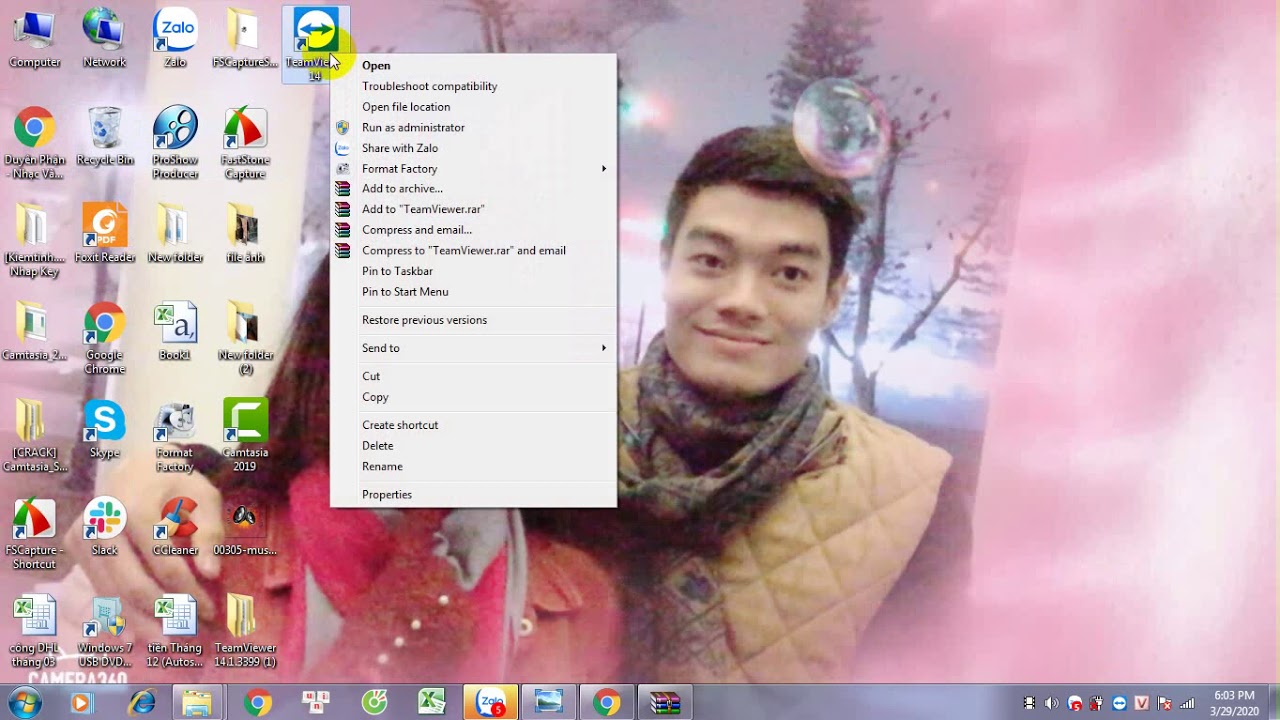The width and height of the screenshot is (1280, 720).
Task: Select the Recycle Bin icon
Action: [105, 136]
